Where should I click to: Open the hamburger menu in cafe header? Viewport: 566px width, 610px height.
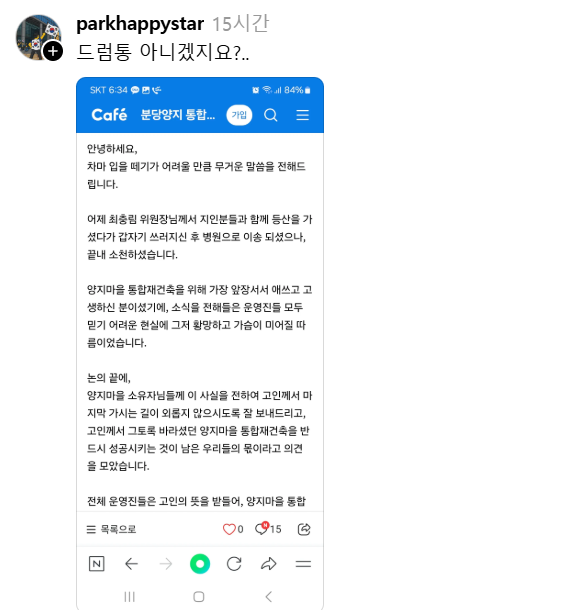[303, 115]
